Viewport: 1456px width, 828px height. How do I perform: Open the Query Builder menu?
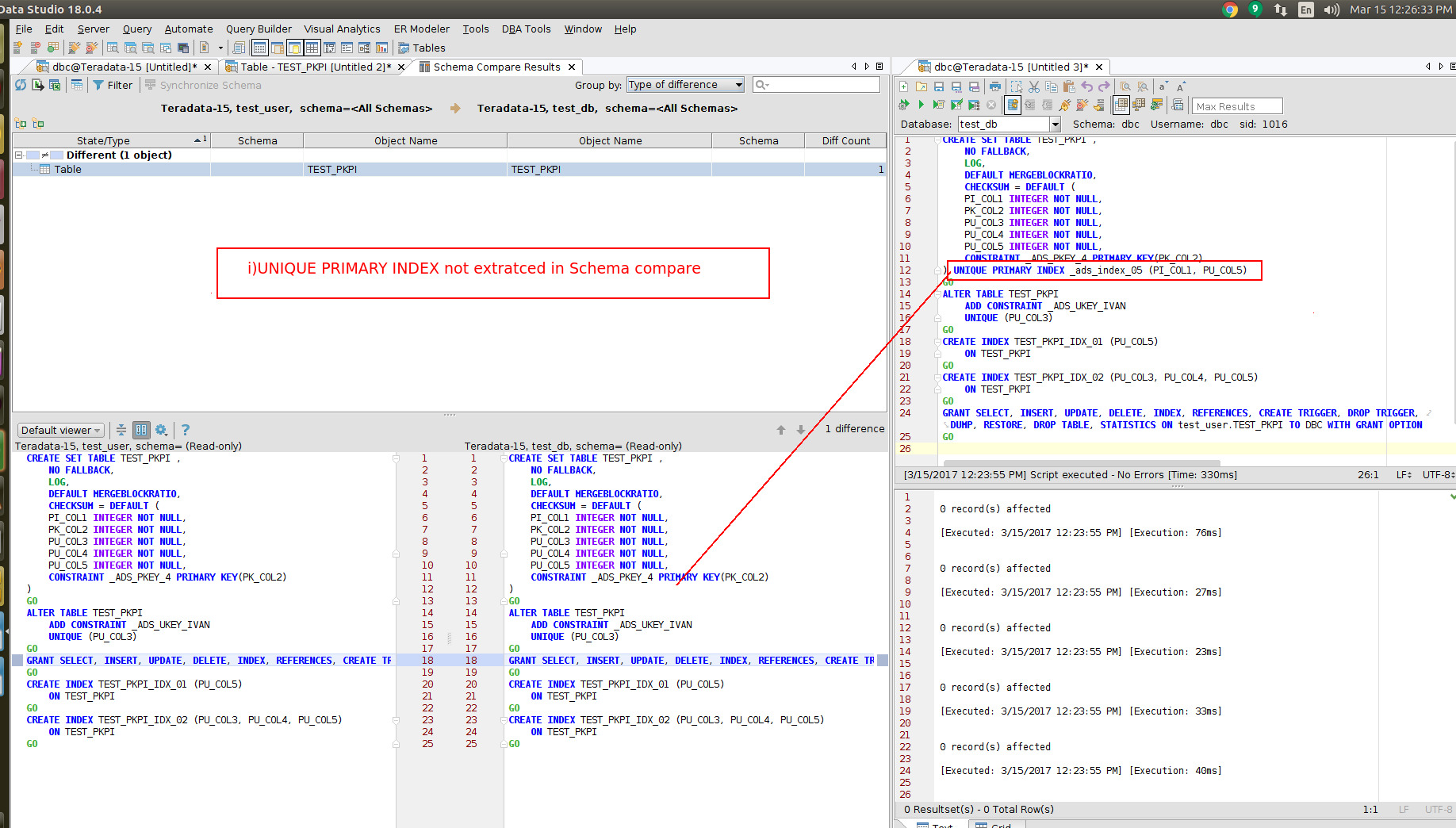[x=259, y=29]
